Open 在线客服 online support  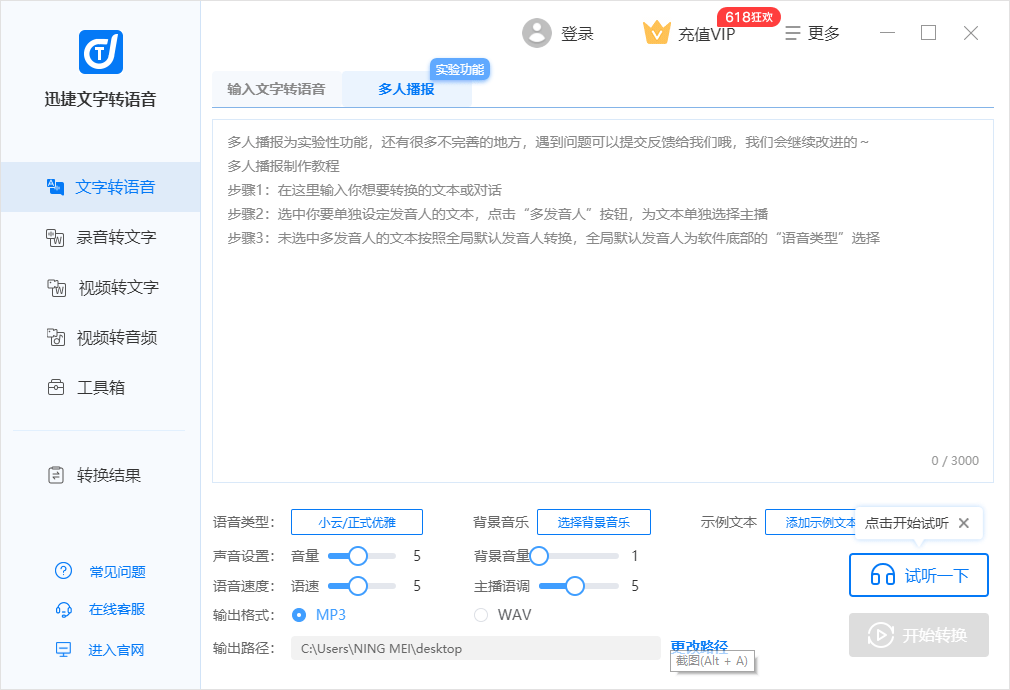(x=102, y=609)
